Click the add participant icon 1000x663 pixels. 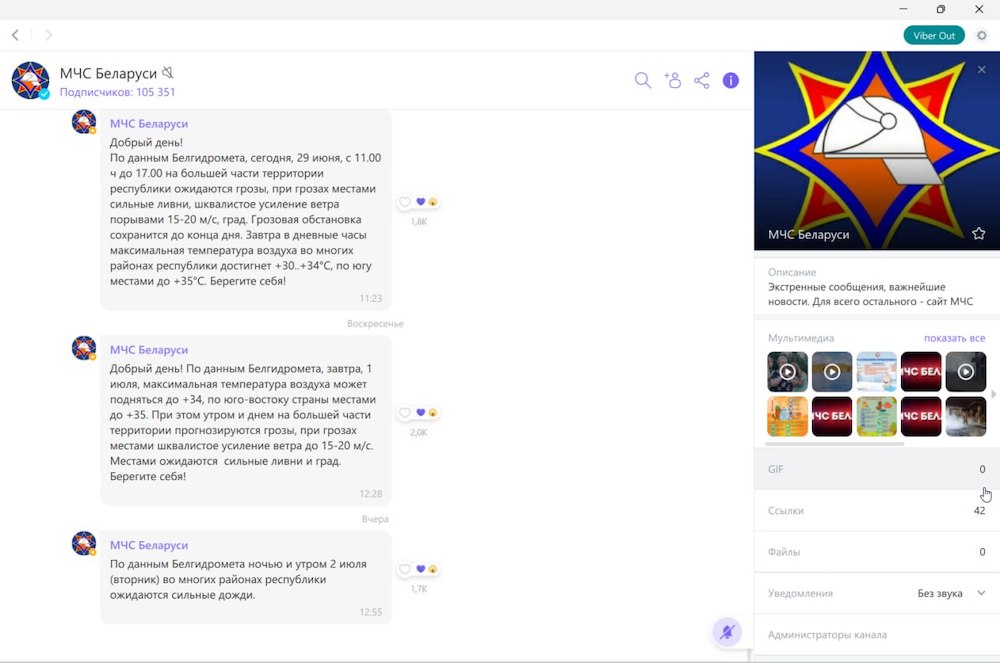point(672,80)
